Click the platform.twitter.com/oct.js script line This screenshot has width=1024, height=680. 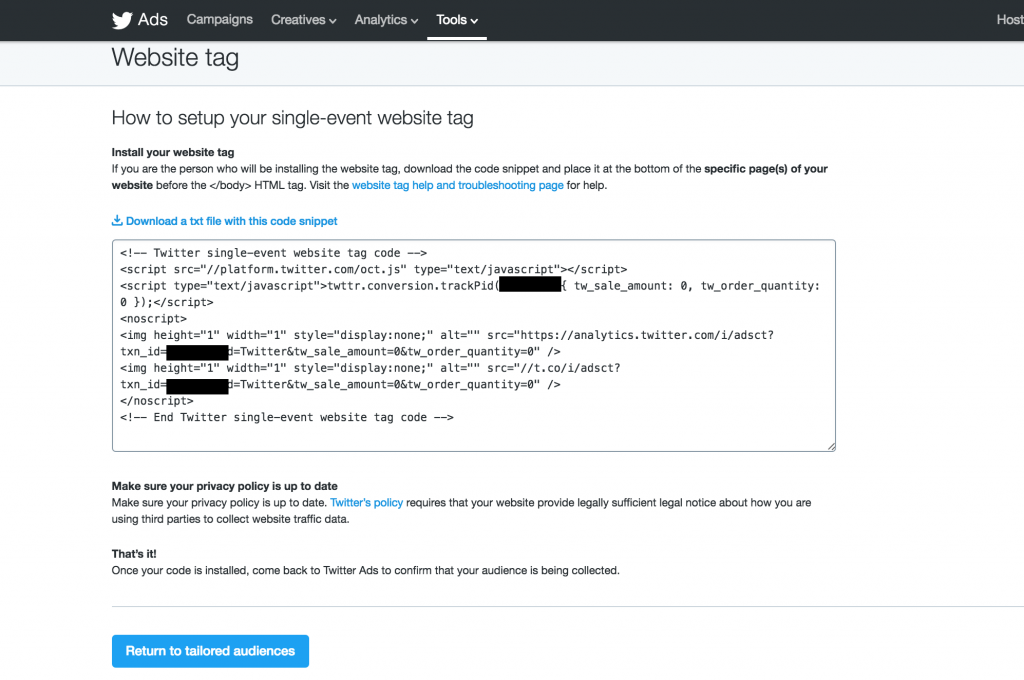click(374, 269)
